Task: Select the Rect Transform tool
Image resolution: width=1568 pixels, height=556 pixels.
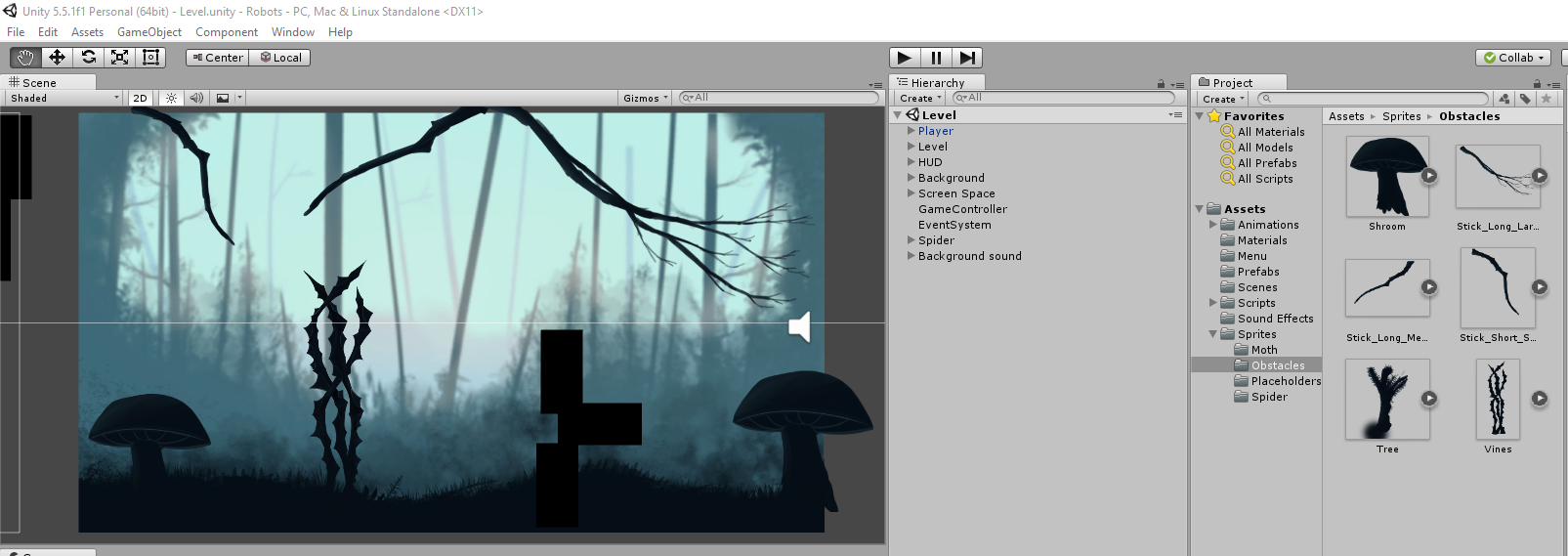Action: pos(150,58)
